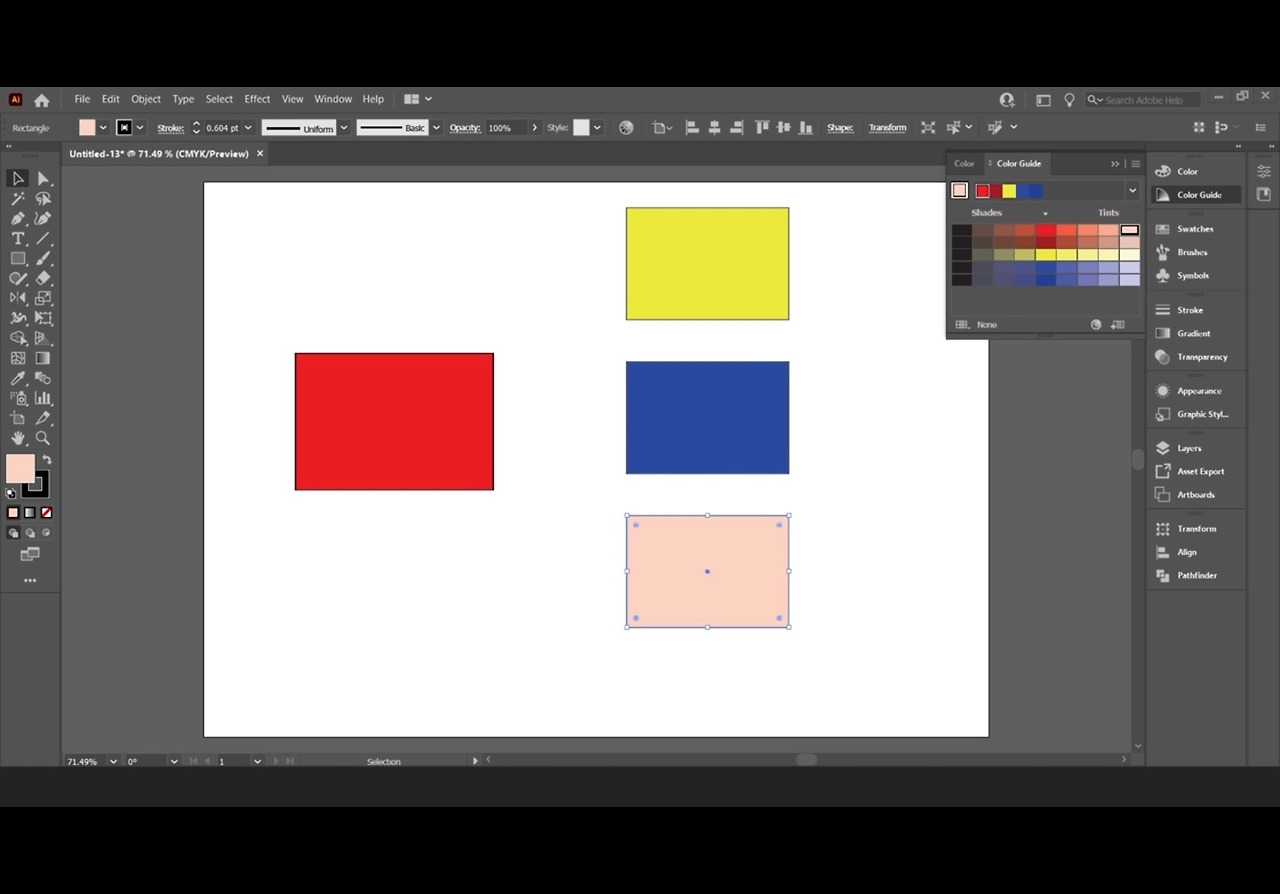Open the zoom level dropdown in status bar

(x=113, y=761)
